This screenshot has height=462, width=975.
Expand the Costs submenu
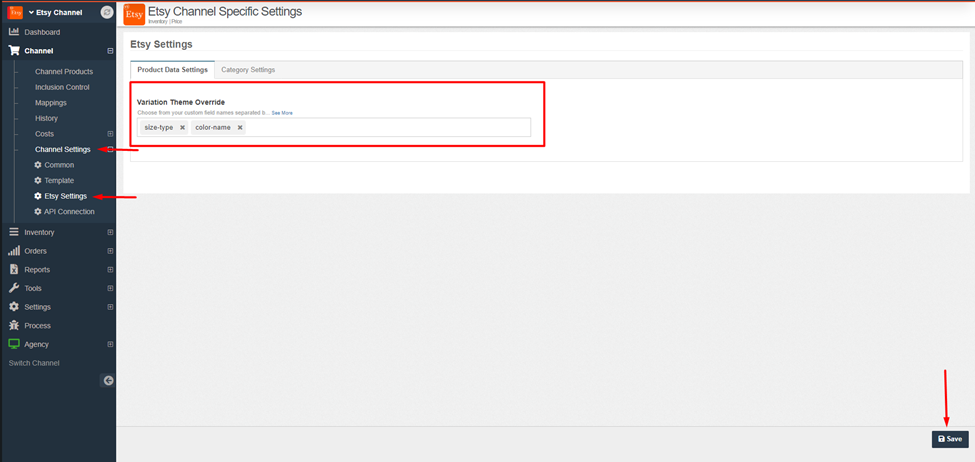click(110, 134)
